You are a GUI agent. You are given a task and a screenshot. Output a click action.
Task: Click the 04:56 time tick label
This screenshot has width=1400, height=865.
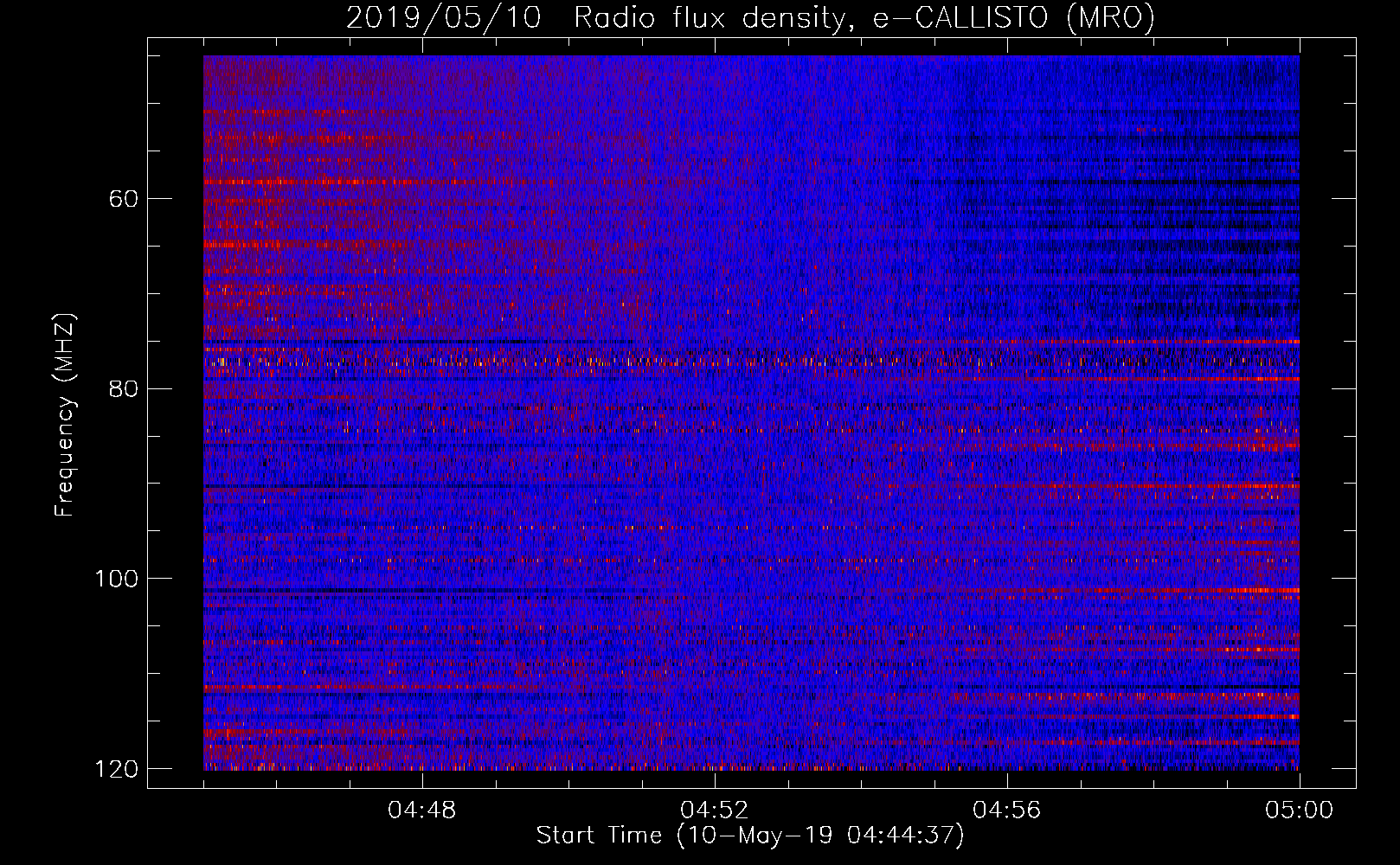pyautogui.click(x=1006, y=811)
